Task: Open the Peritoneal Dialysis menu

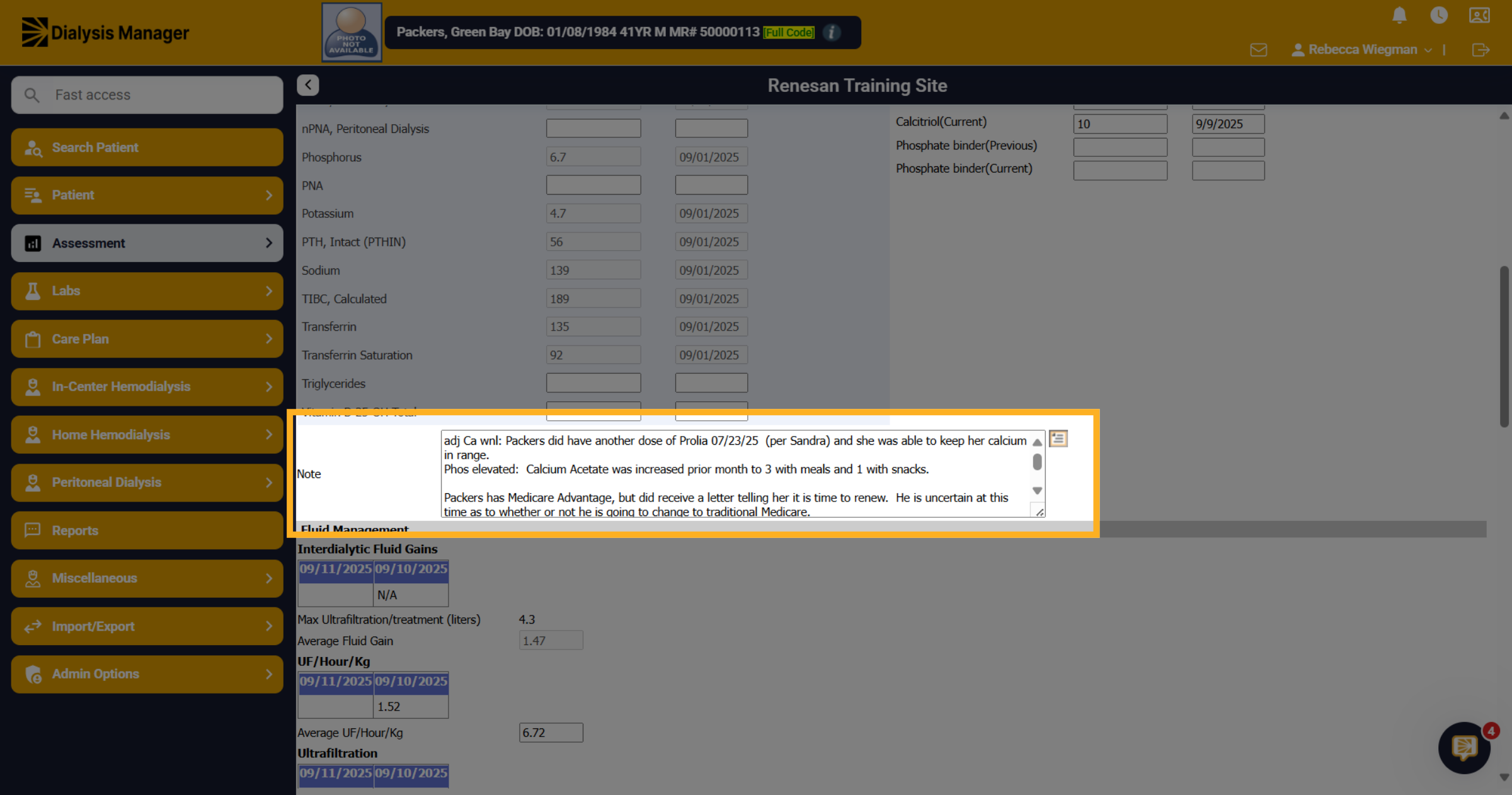Action: point(147,483)
